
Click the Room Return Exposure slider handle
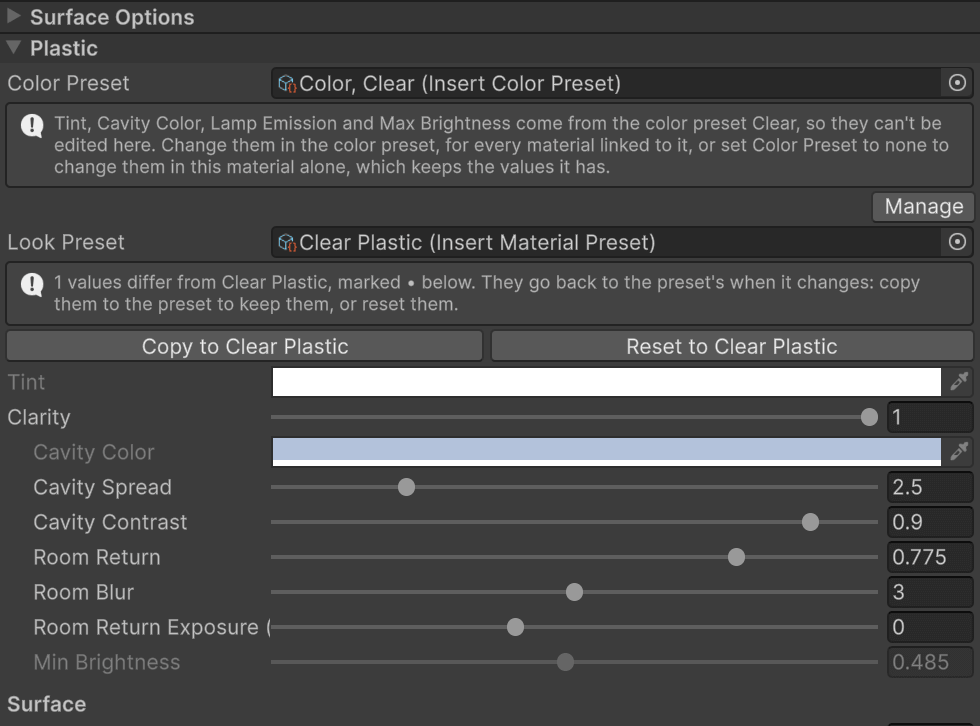pyautogui.click(x=515, y=627)
